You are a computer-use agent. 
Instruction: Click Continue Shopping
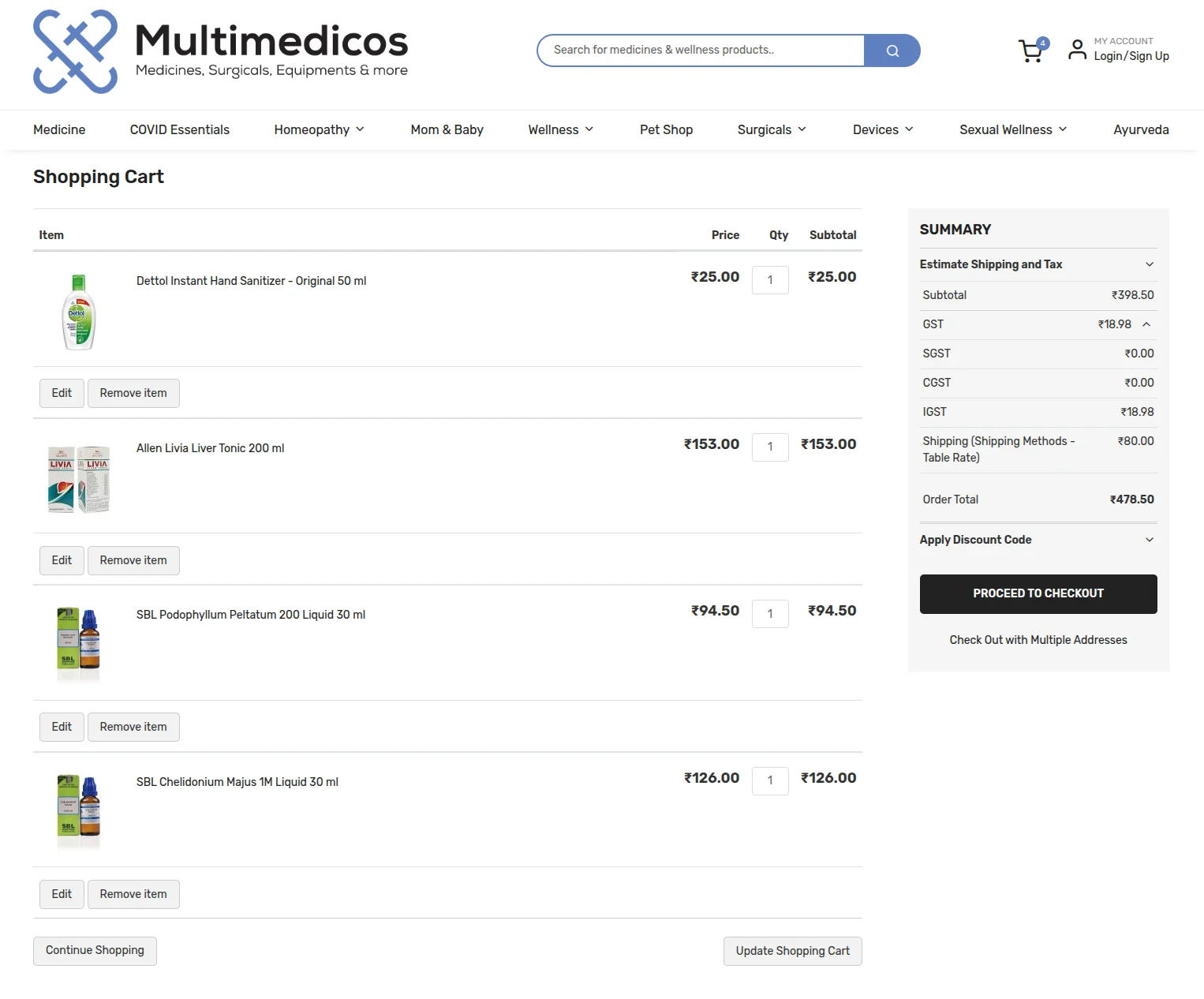[x=95, y=950]
